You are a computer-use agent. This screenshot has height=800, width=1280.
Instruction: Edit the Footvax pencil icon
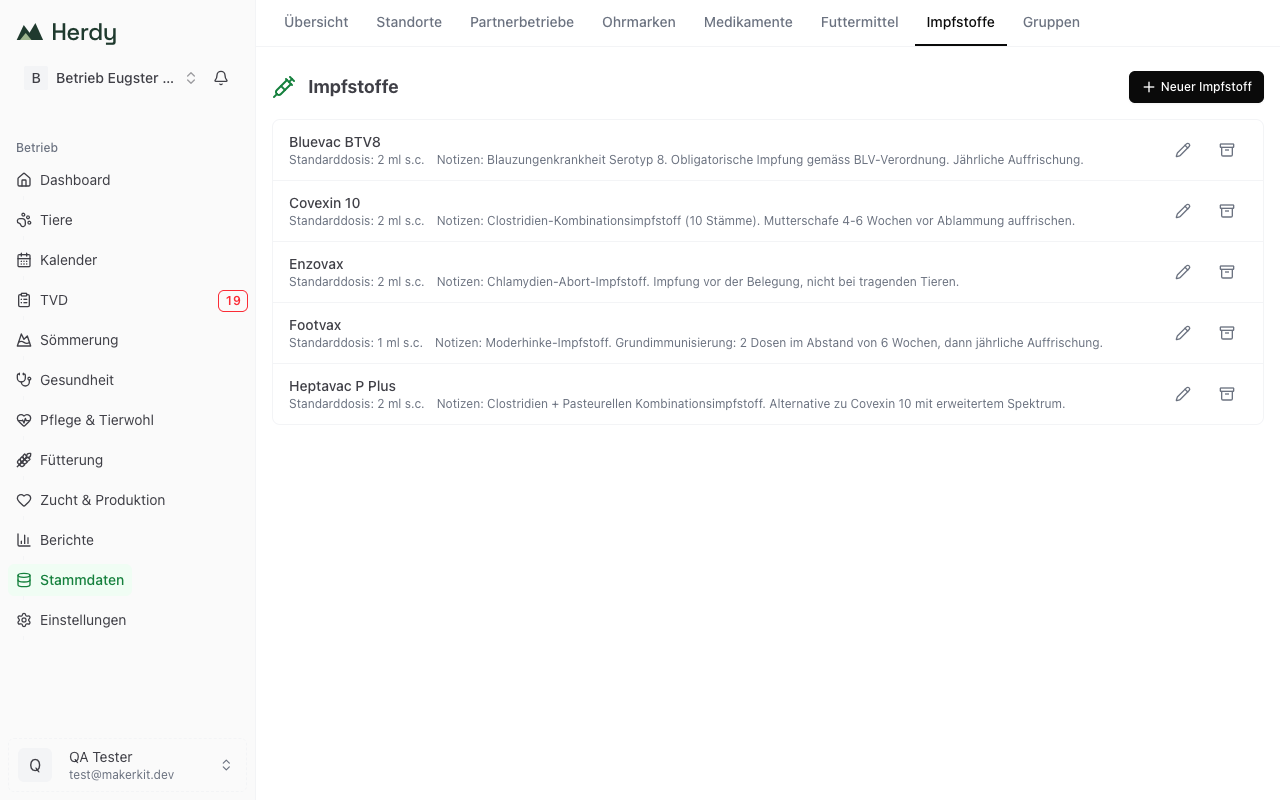1183,333
